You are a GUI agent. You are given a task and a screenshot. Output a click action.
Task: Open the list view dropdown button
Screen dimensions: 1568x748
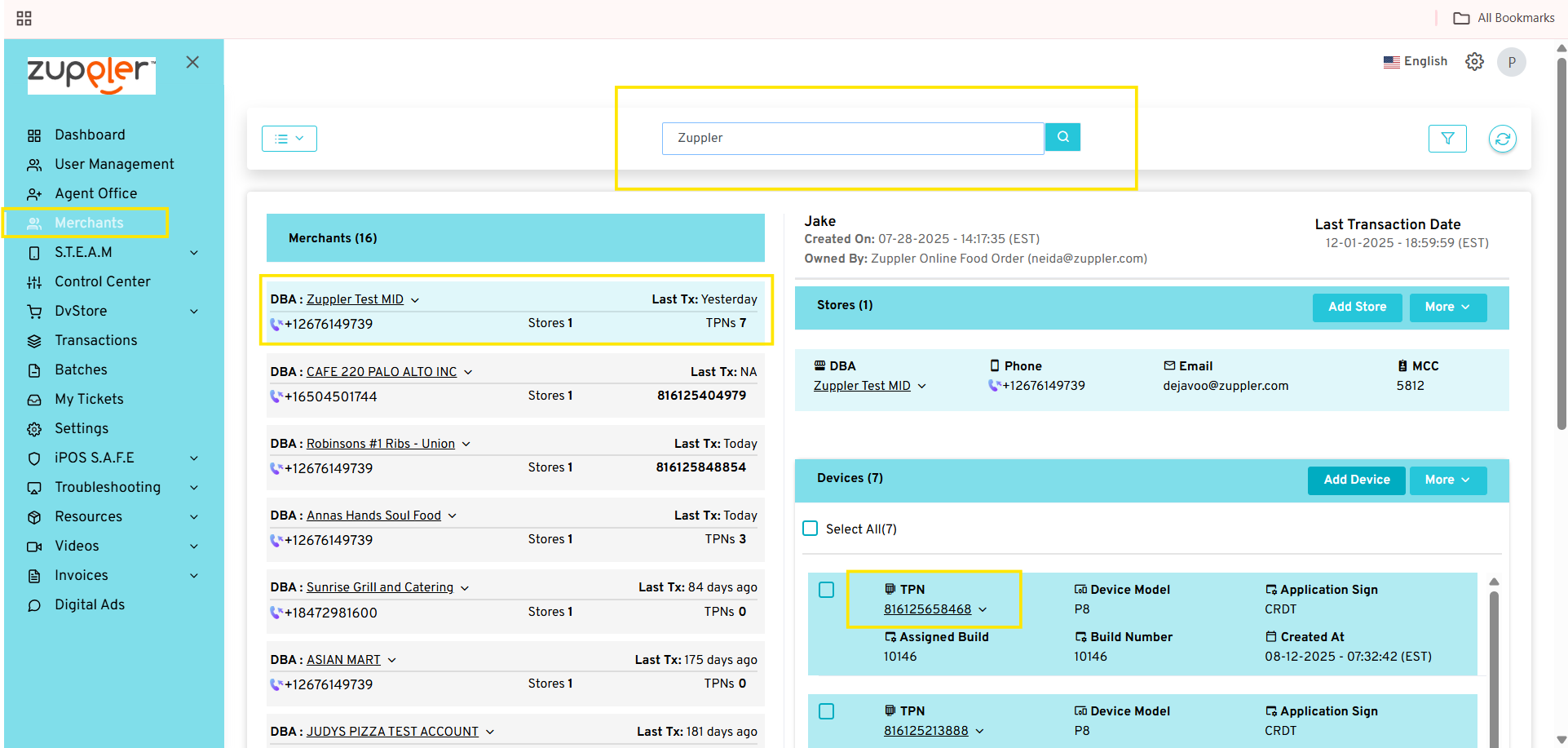(x=289, y=139)
